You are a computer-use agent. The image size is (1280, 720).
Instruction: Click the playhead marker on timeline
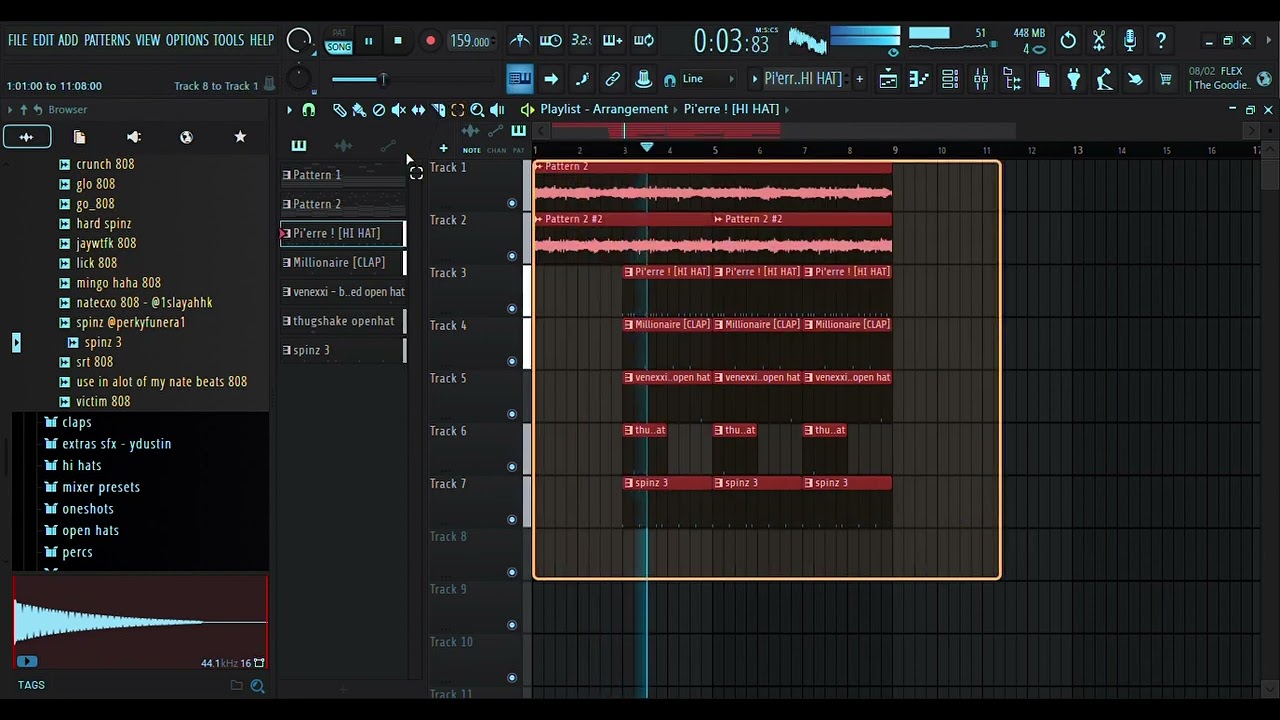(647, 148)
